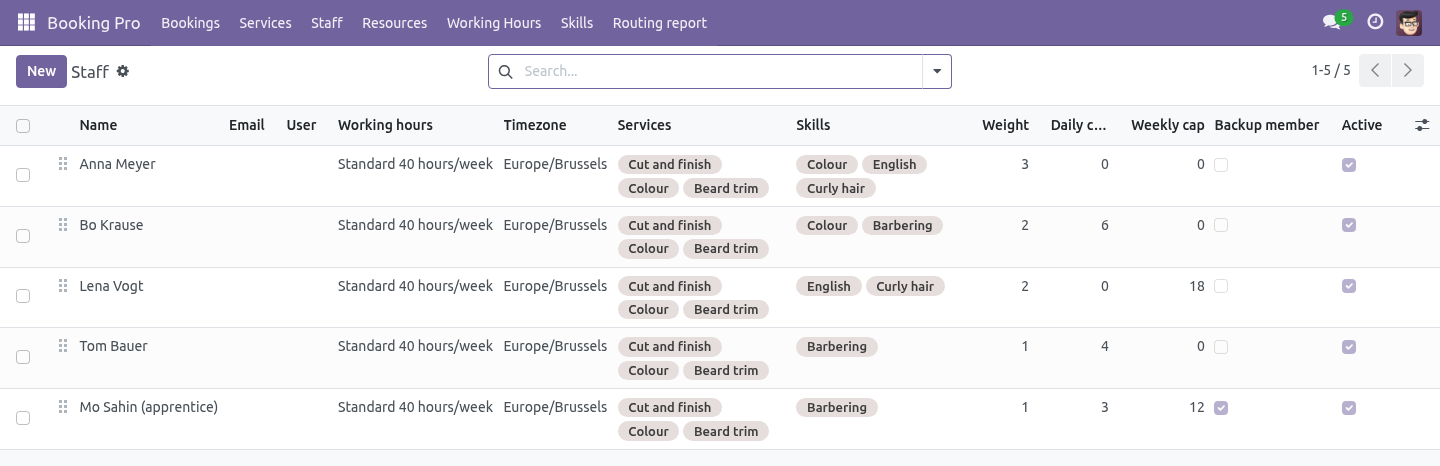The height and width of the screenshot is (466, 1440).
Task: Click the 1-5 / 5 pager counter
Action: [1331, 70]
